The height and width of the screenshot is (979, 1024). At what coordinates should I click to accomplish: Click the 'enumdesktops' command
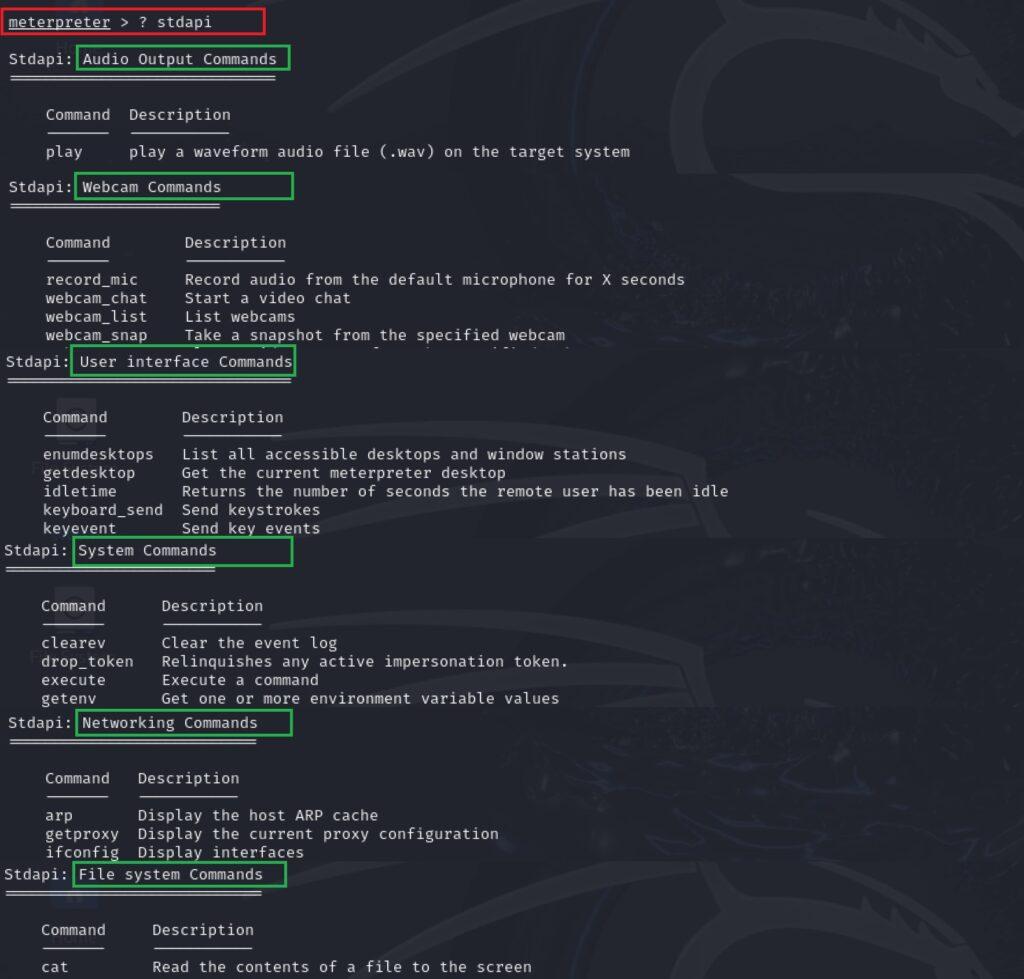pyautogui.click(x=98, y=454)
